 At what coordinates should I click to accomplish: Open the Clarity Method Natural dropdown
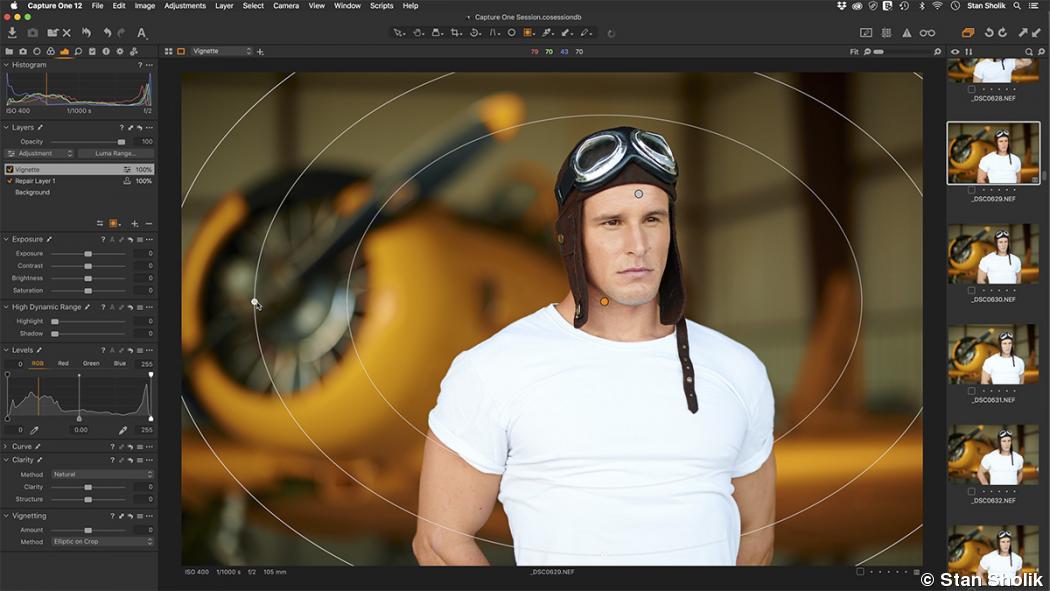pyautogui.click(x=102, y=475)
